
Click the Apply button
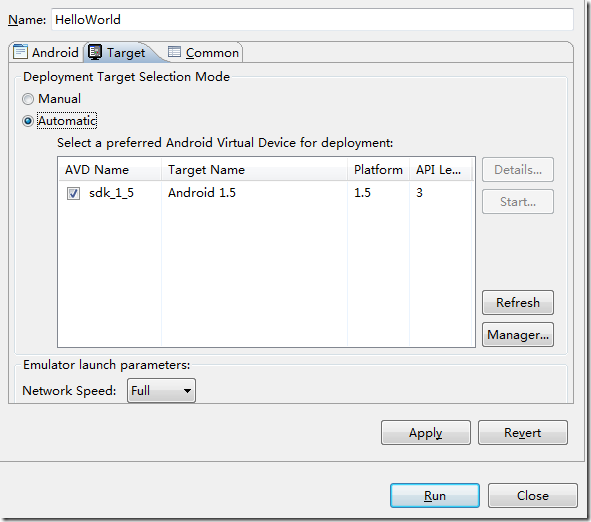coord(426,433)
